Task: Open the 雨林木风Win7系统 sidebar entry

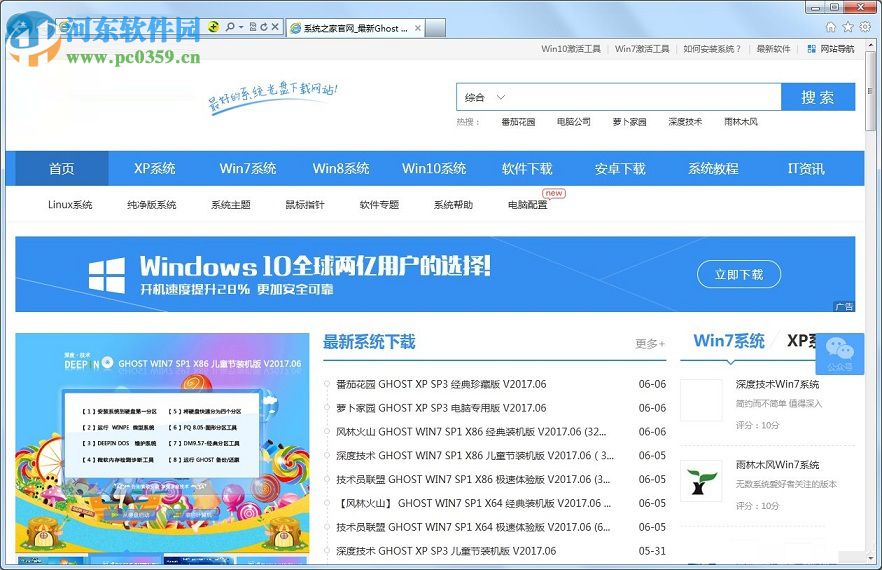Action: pos(777,465)
